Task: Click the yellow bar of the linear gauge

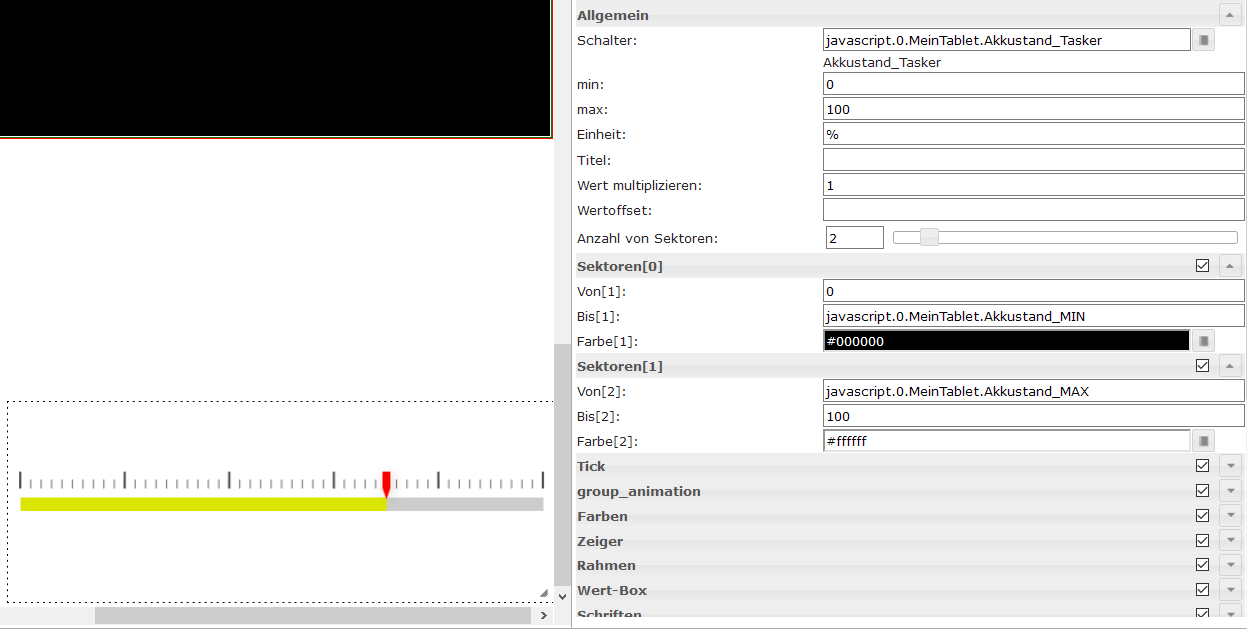Action: (x=203, y=504)
